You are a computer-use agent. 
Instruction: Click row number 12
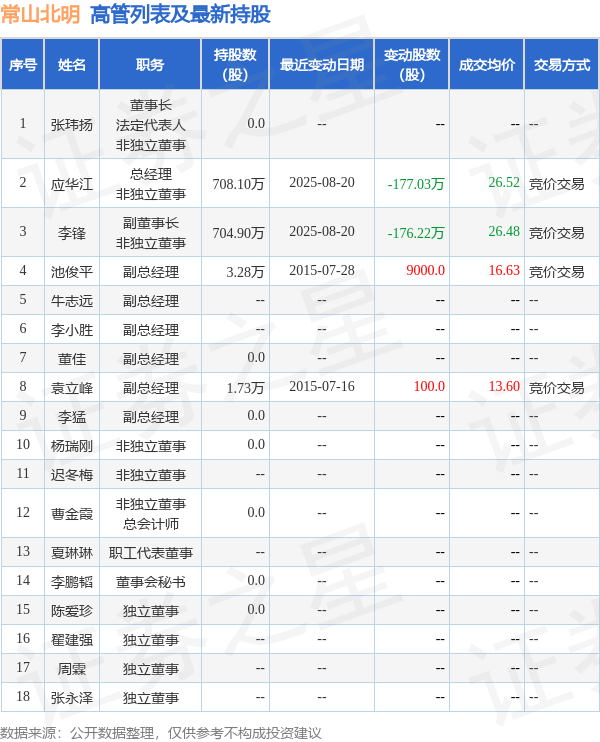[x=23, y=512]
